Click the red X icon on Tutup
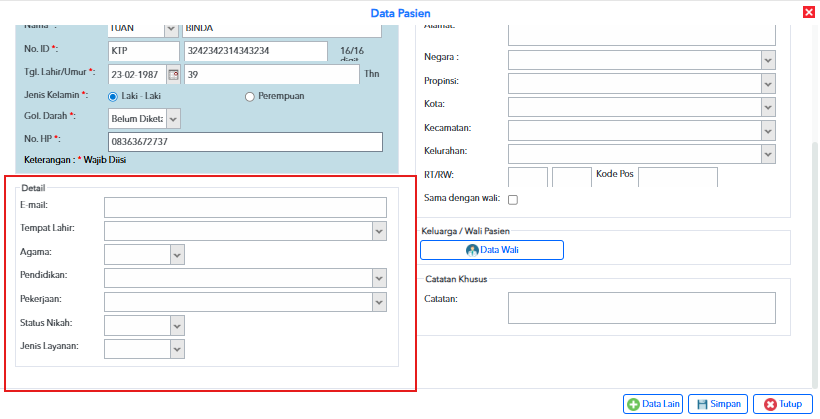Image resolution: width=820 pixels, height=419 pixels. coord(770,404)
